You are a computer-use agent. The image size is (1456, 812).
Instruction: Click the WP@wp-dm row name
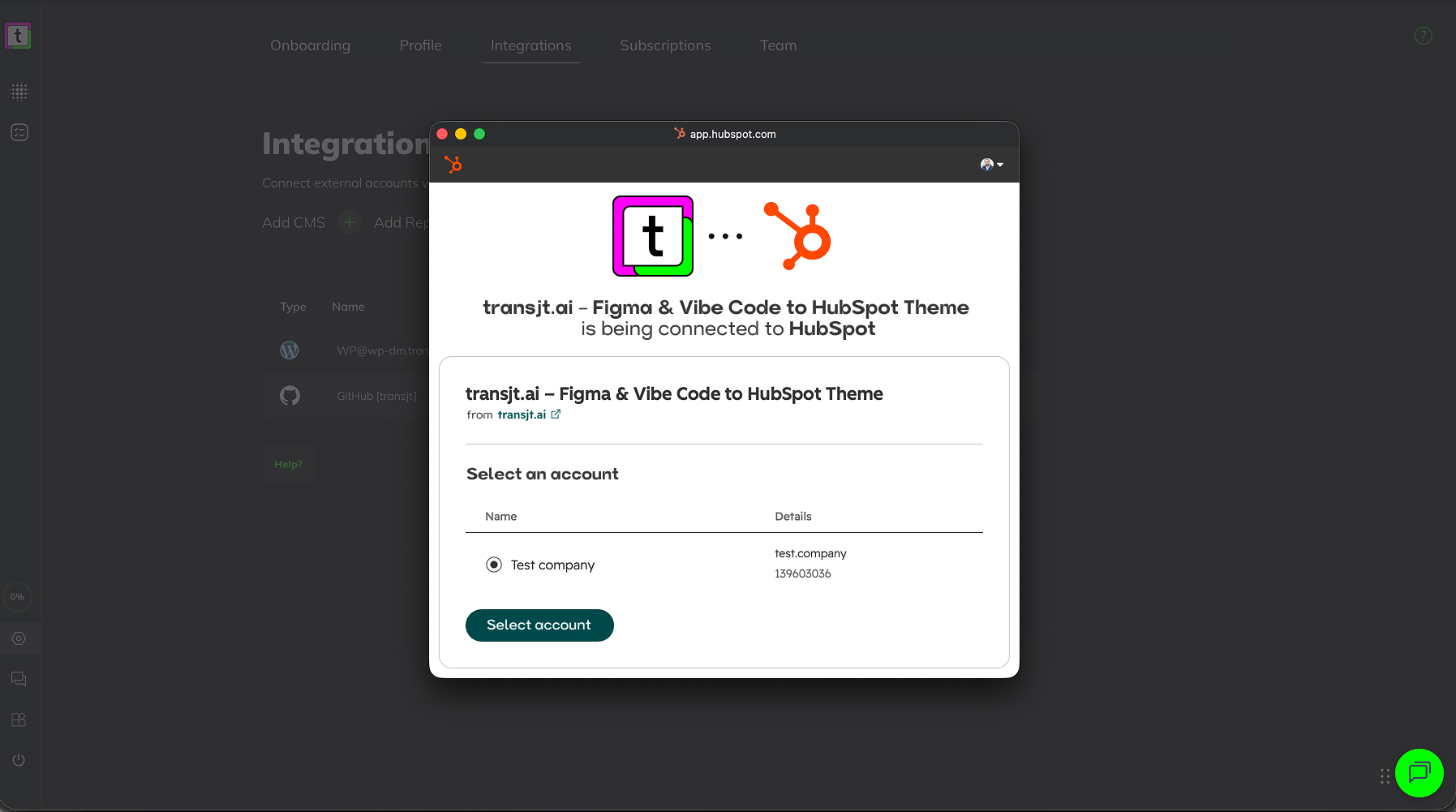[382, 350]
